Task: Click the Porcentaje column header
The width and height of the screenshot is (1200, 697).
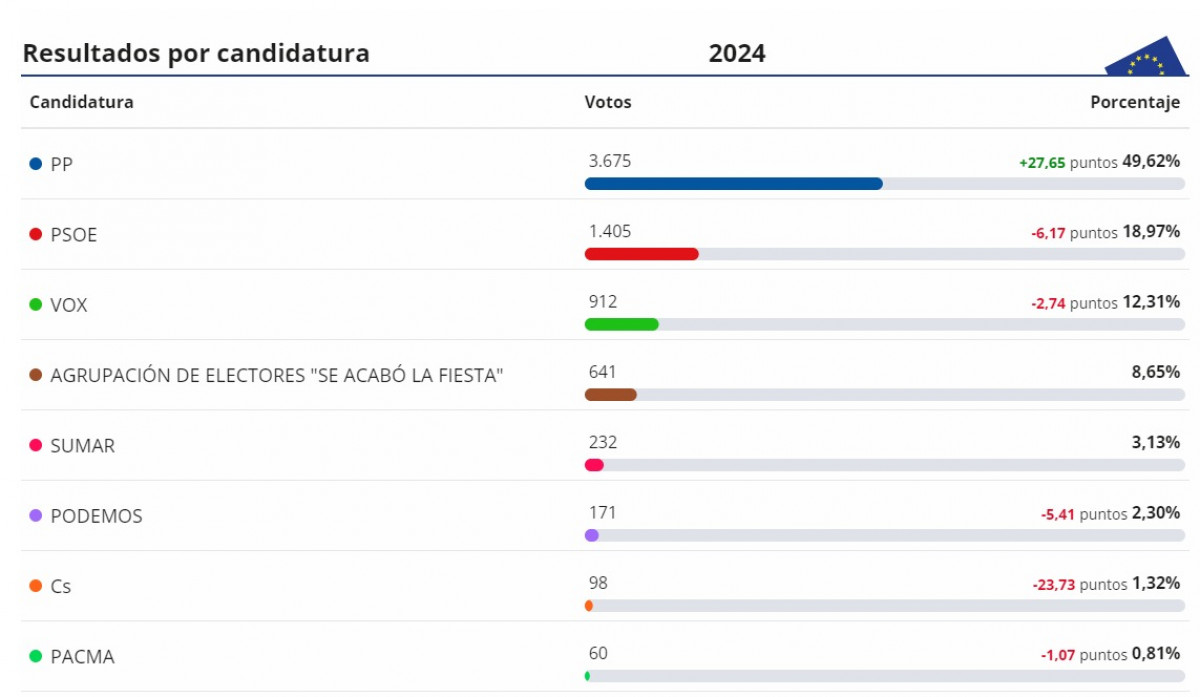Action: pos(1135,102)
